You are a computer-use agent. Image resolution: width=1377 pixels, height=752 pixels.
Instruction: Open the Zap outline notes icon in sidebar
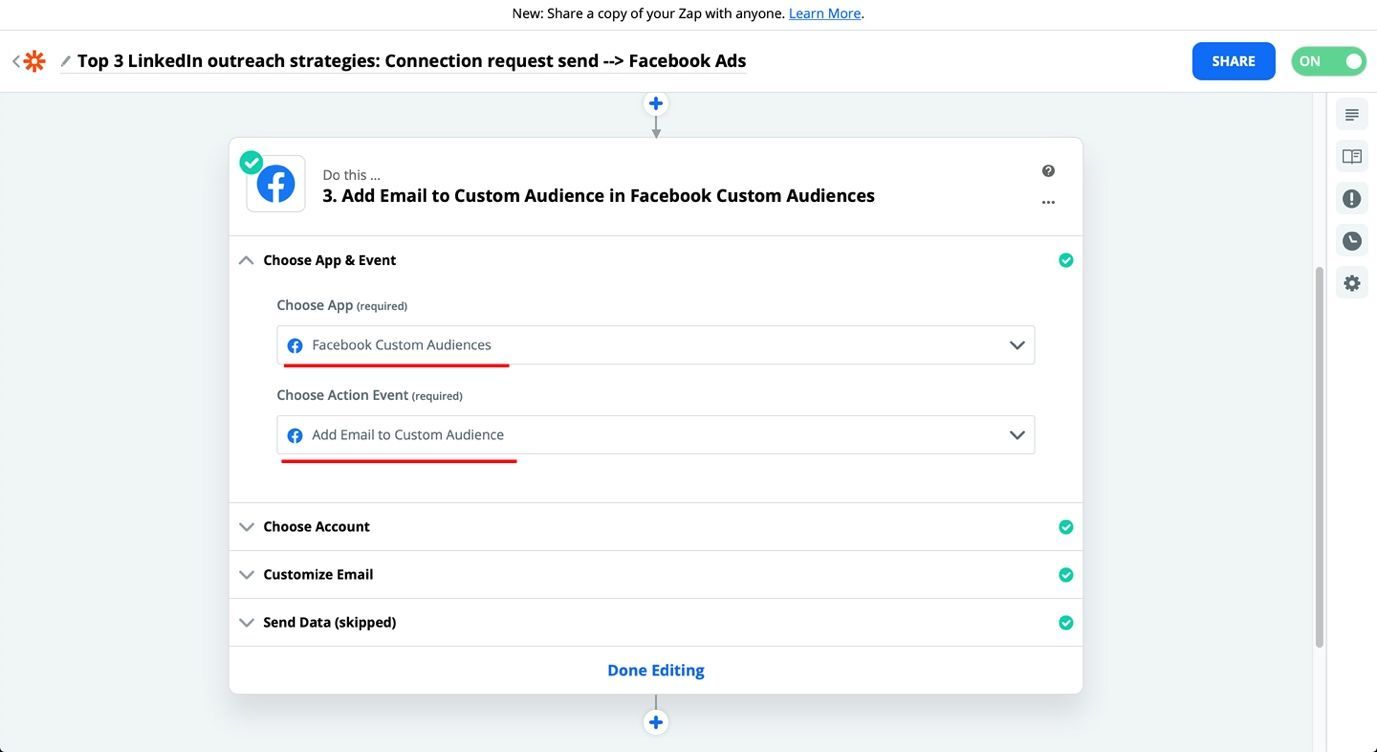1352,115
